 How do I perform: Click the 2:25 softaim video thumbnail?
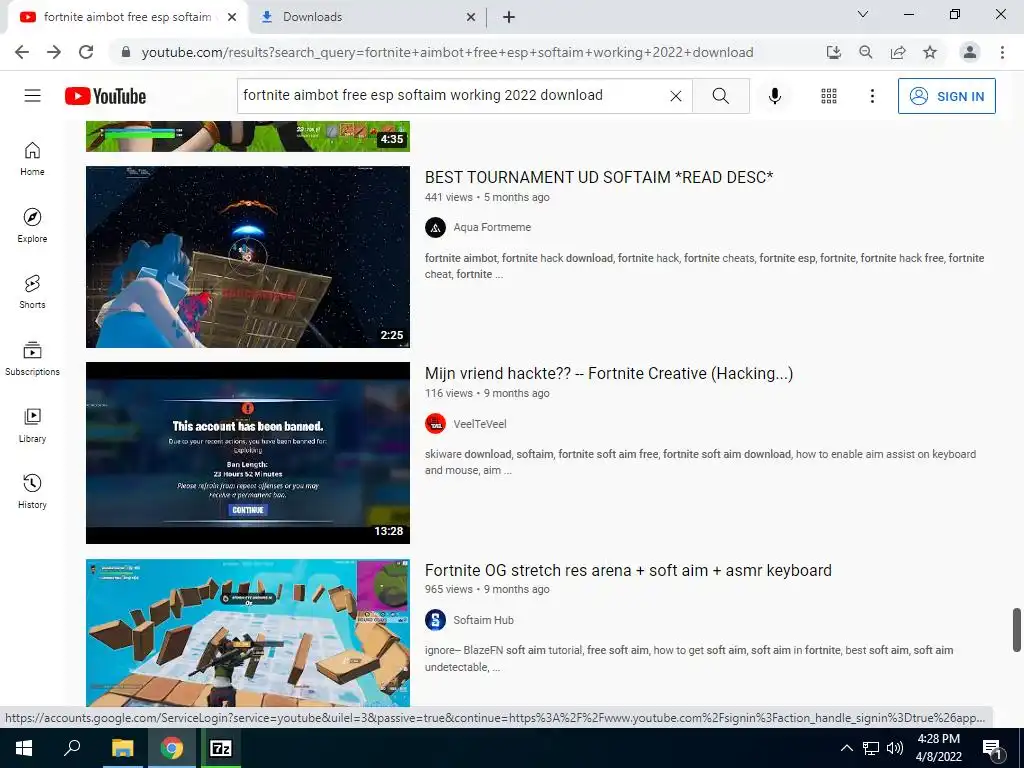pos(248,257)
